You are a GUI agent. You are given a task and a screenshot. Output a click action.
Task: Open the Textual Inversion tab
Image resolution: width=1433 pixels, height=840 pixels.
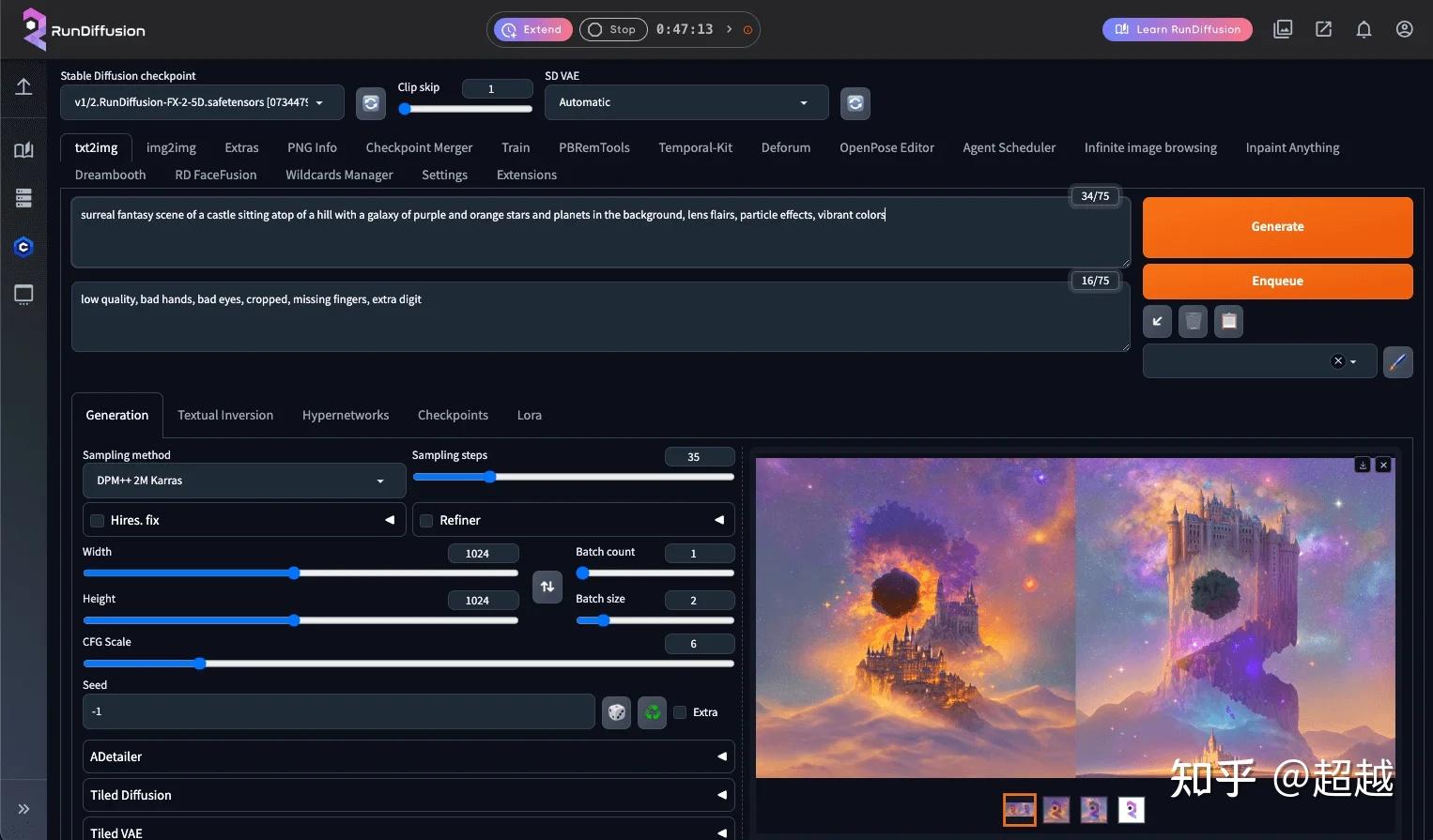[x=225, y=415]
